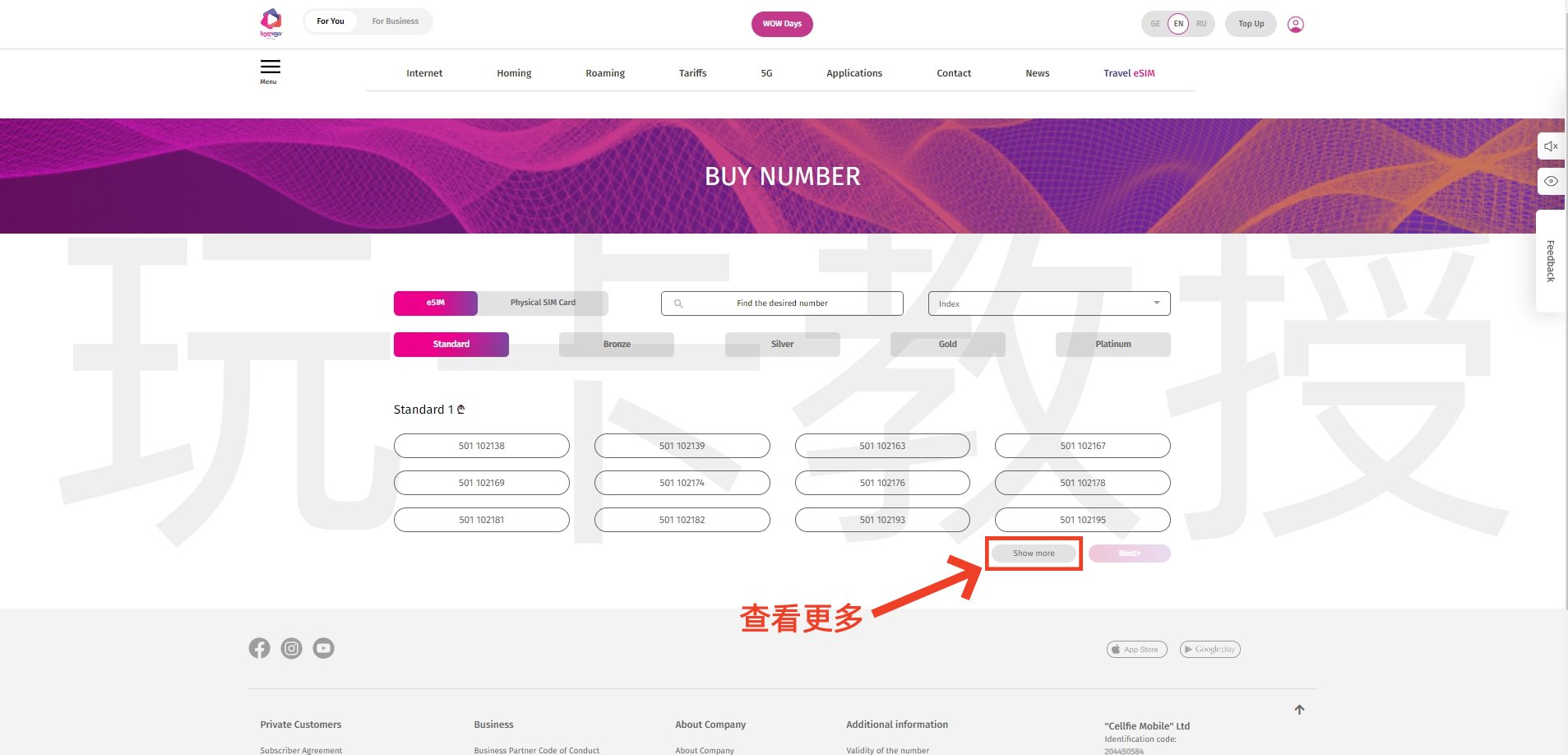
Task: Click the muted speaker accessibility icon
Action: pyautogui.click(x=1550, y=146)
